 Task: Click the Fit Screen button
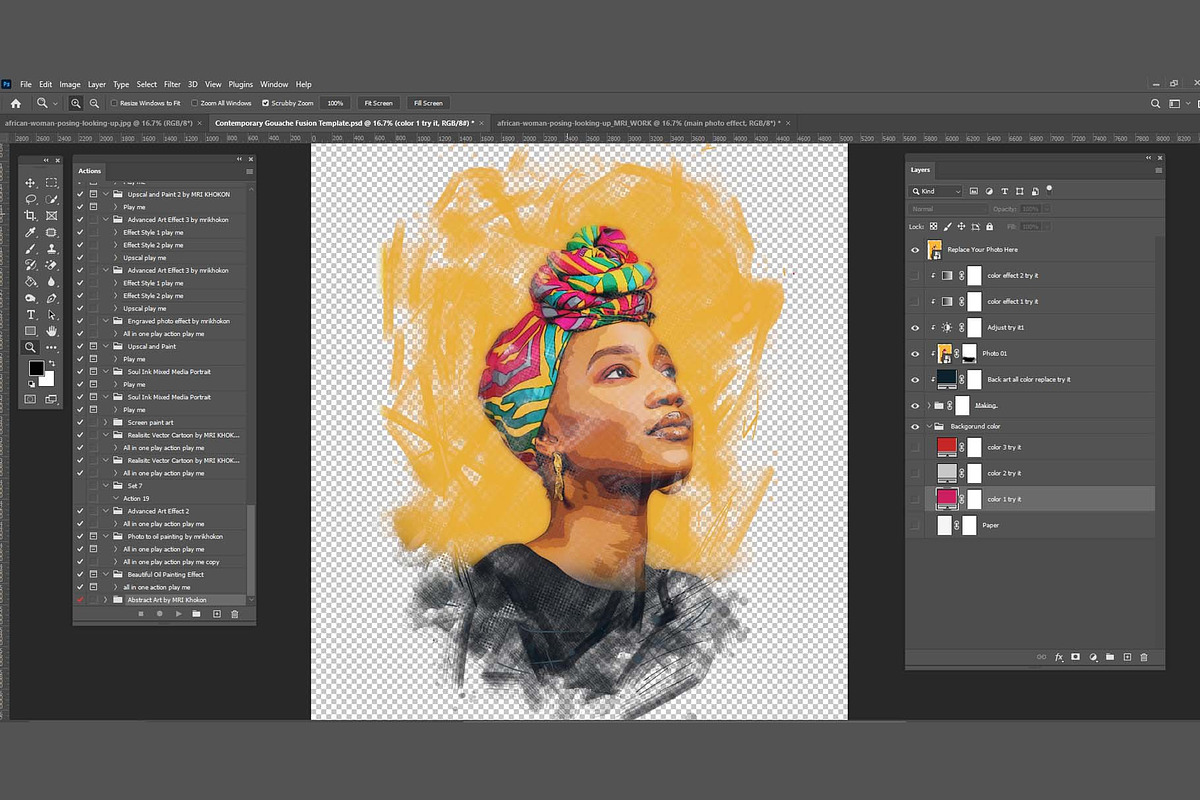pyautogui.click(x=378, y=103)
